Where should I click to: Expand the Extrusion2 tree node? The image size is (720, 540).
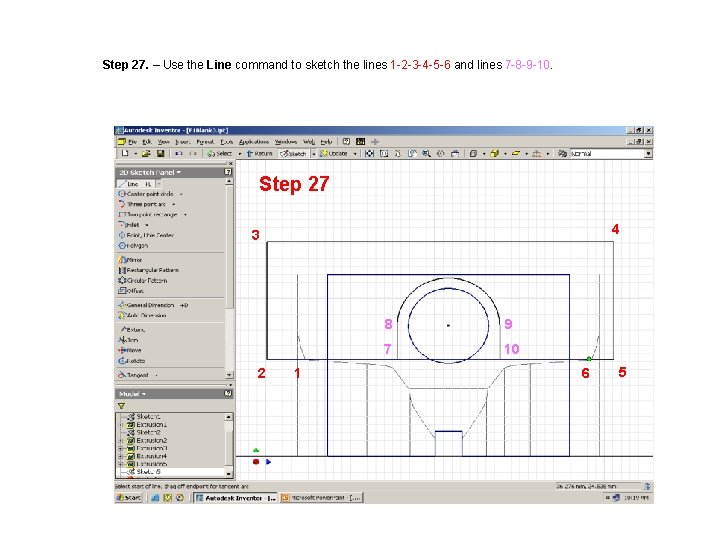121,440
